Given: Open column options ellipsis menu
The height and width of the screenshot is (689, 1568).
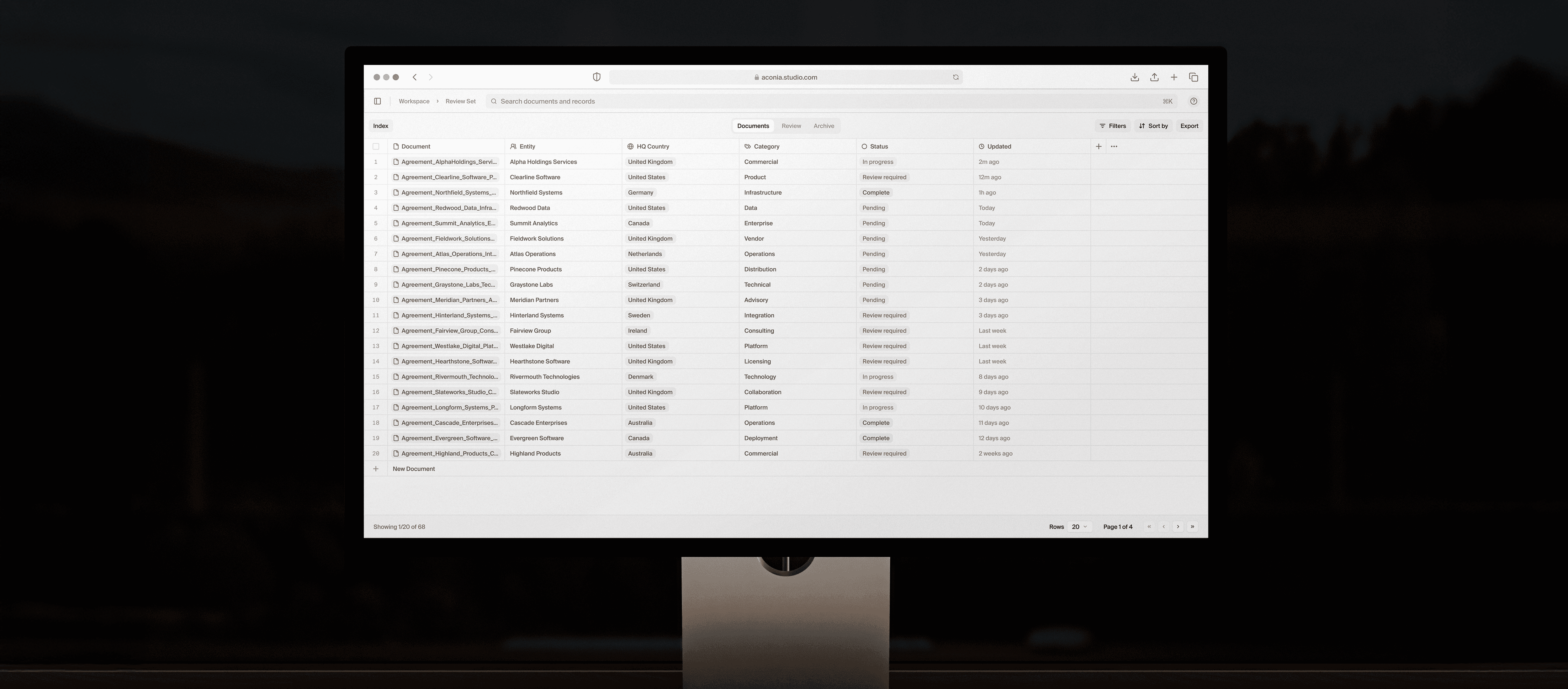Looking at the screenshot, I should pyautogui.click(x=1114, y=146).
